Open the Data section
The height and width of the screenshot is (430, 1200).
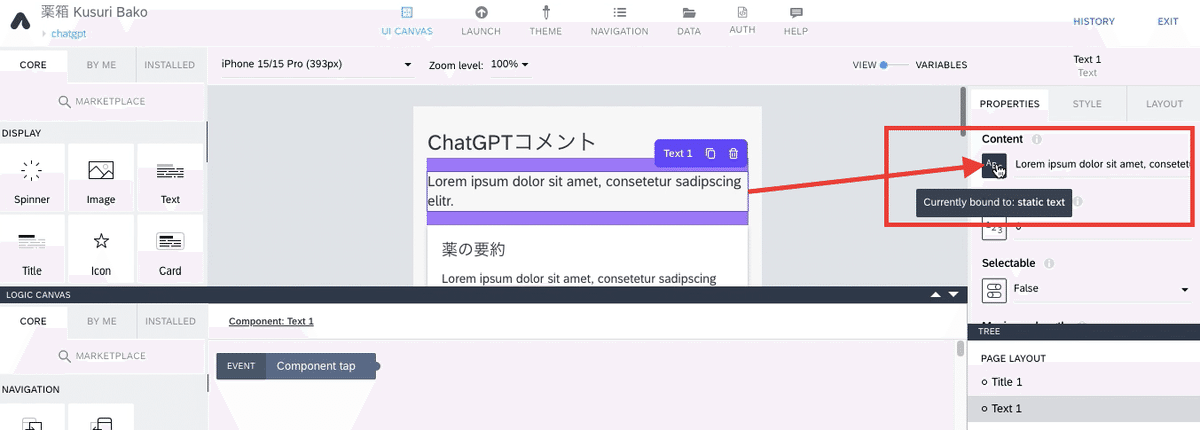tap(688, 20)
